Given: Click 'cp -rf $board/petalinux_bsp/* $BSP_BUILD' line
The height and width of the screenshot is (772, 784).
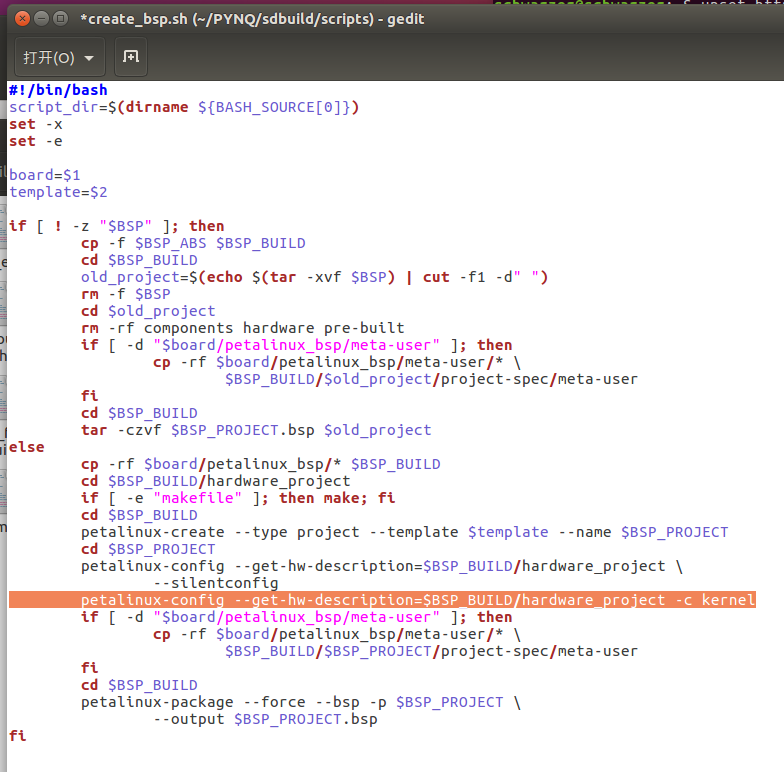Looking at the screenshot, I should pos(260,464).
